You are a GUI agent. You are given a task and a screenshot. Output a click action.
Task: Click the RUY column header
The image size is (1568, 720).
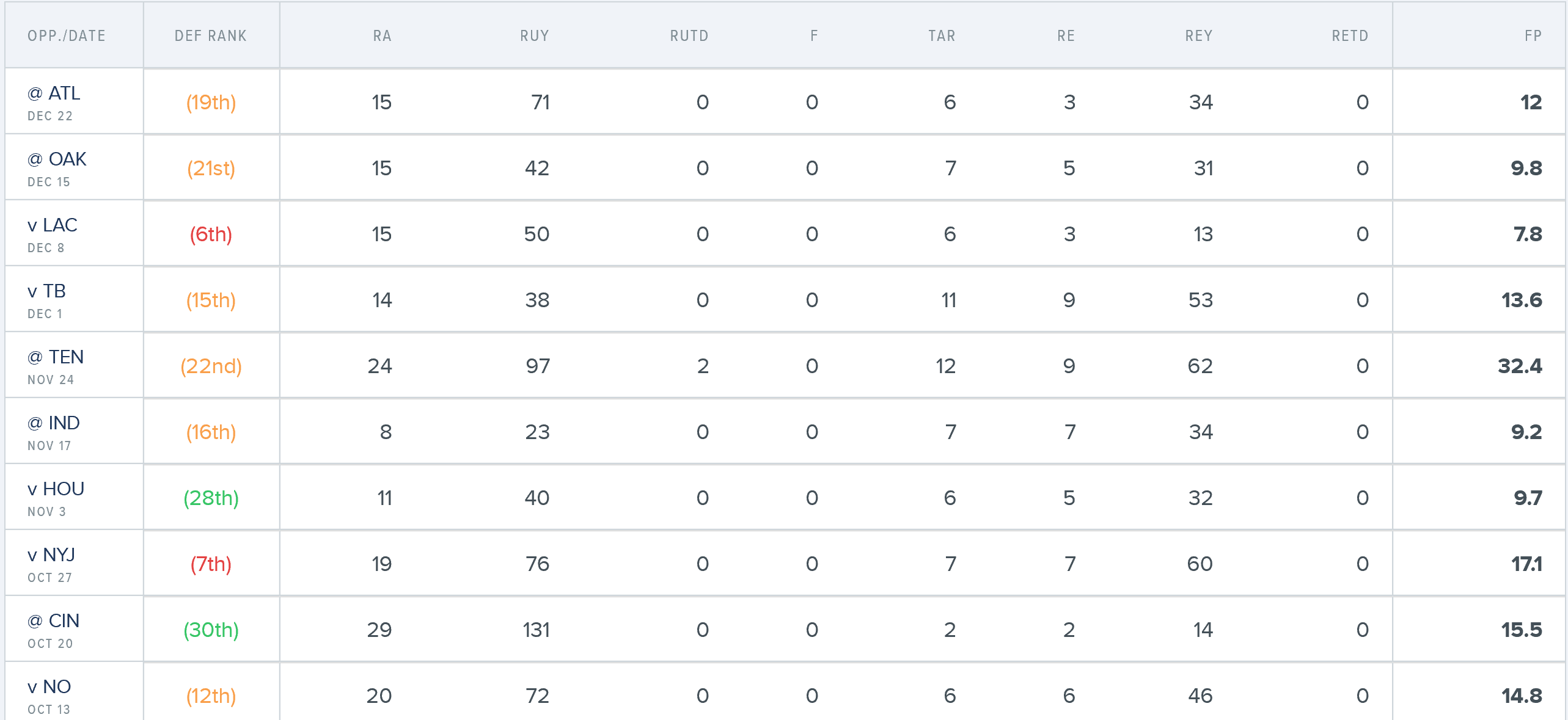[535, 36]
